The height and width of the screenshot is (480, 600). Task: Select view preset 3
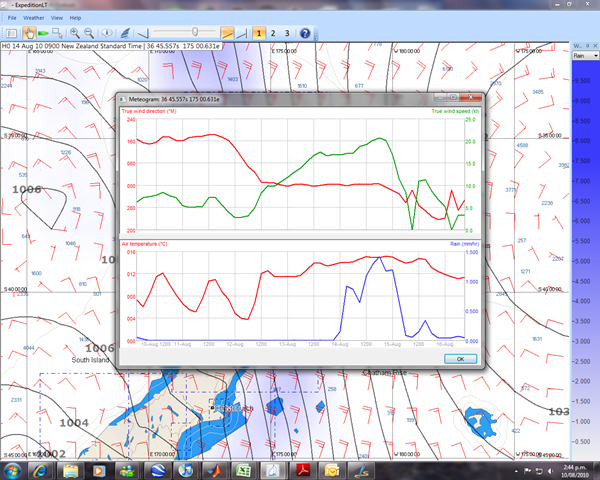point(287,33)
